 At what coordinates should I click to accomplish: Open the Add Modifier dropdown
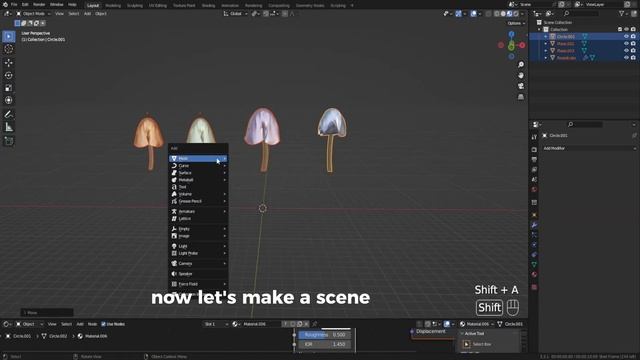pos(589,148)
